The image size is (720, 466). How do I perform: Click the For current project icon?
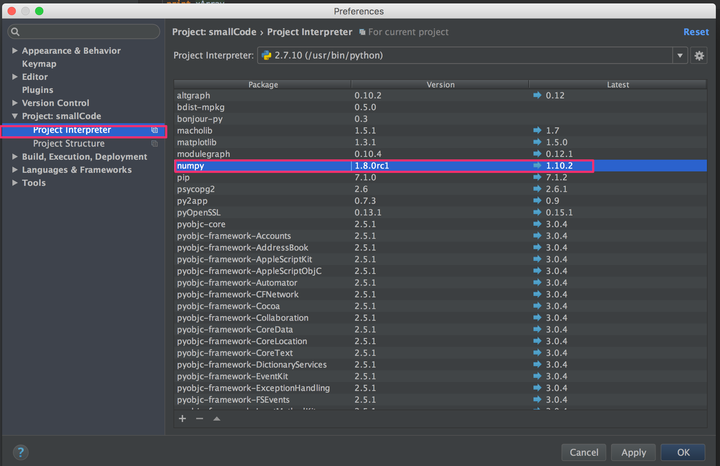362,32
